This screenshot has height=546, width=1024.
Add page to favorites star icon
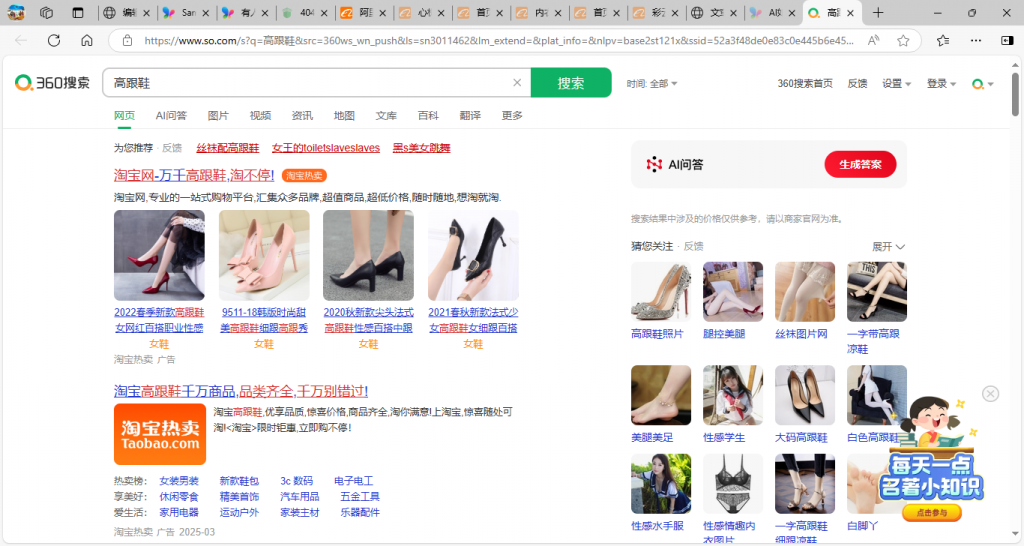click(903, 40)
